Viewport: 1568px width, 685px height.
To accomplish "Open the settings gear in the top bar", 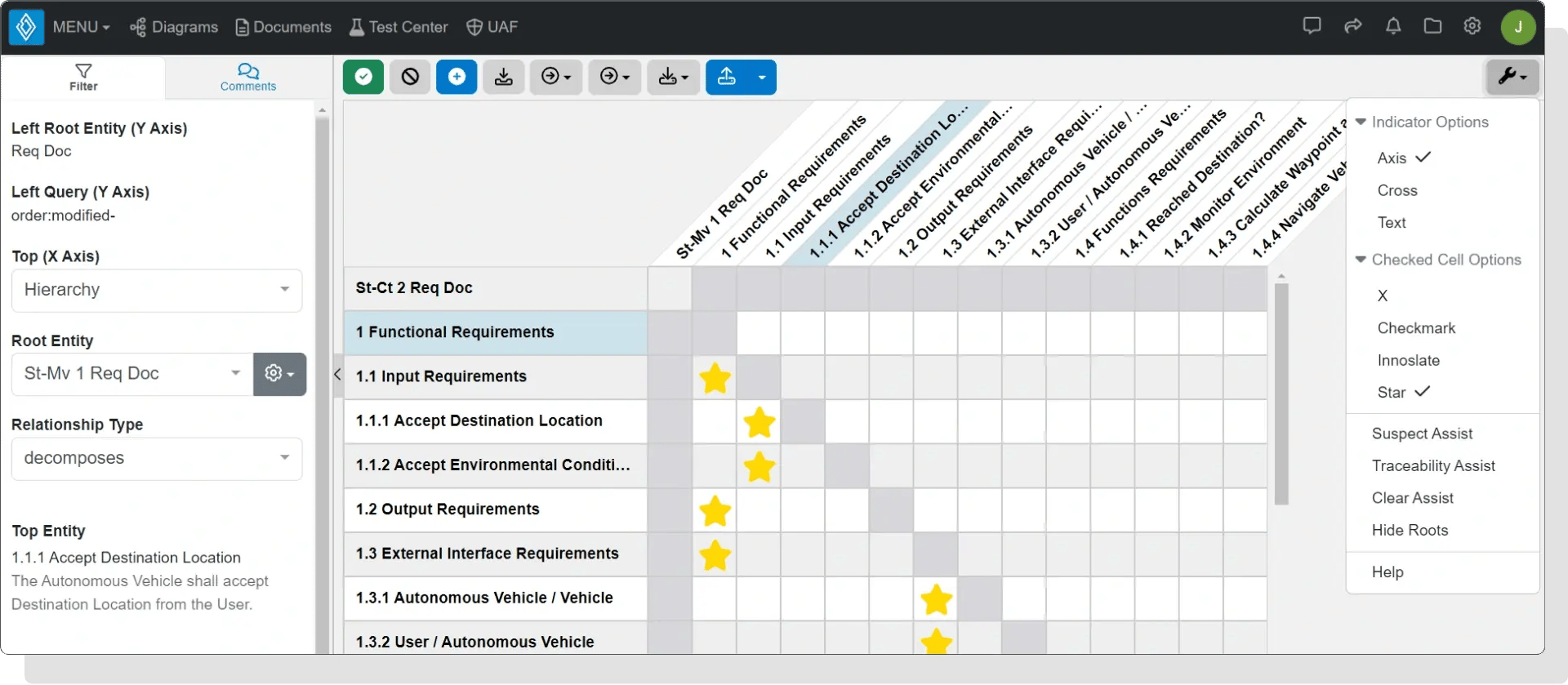I will click(1472, 26).
